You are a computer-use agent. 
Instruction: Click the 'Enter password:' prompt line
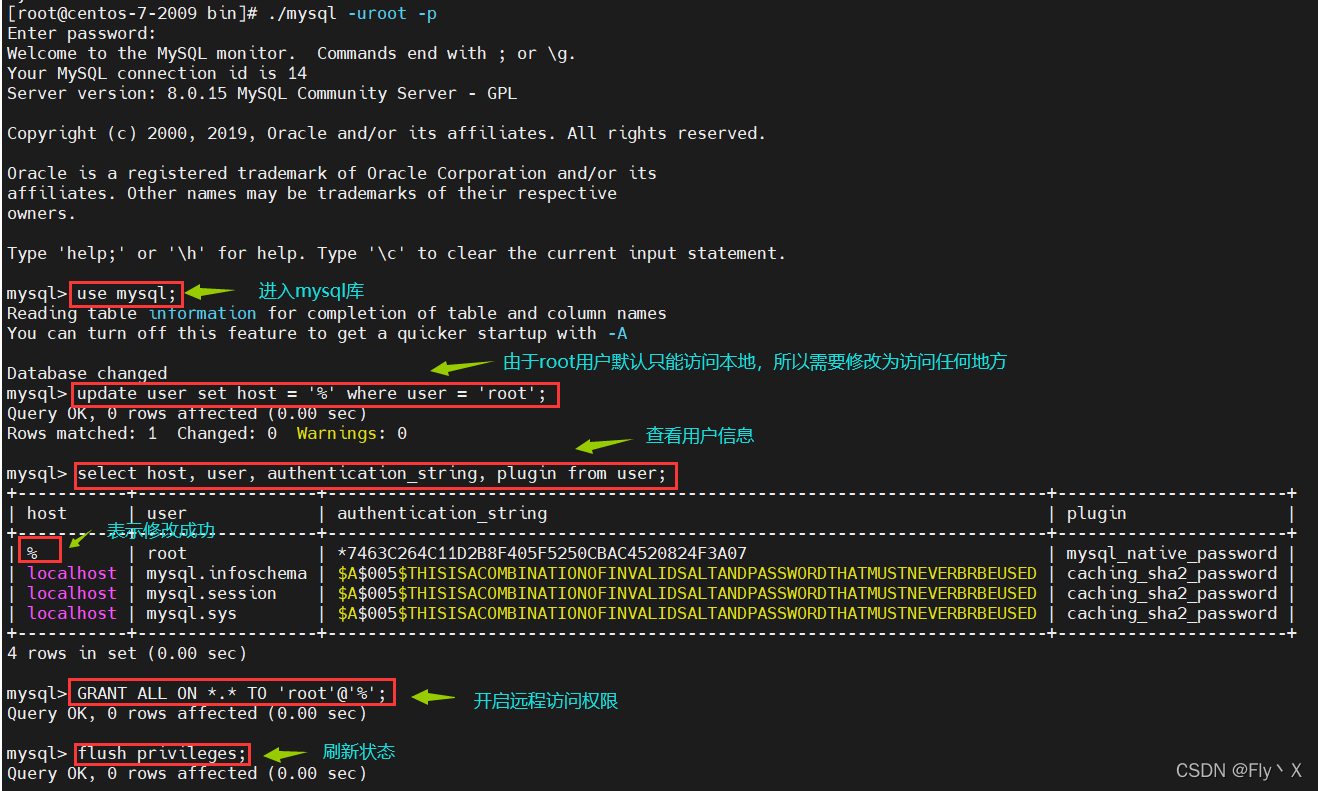coord(82,33)
